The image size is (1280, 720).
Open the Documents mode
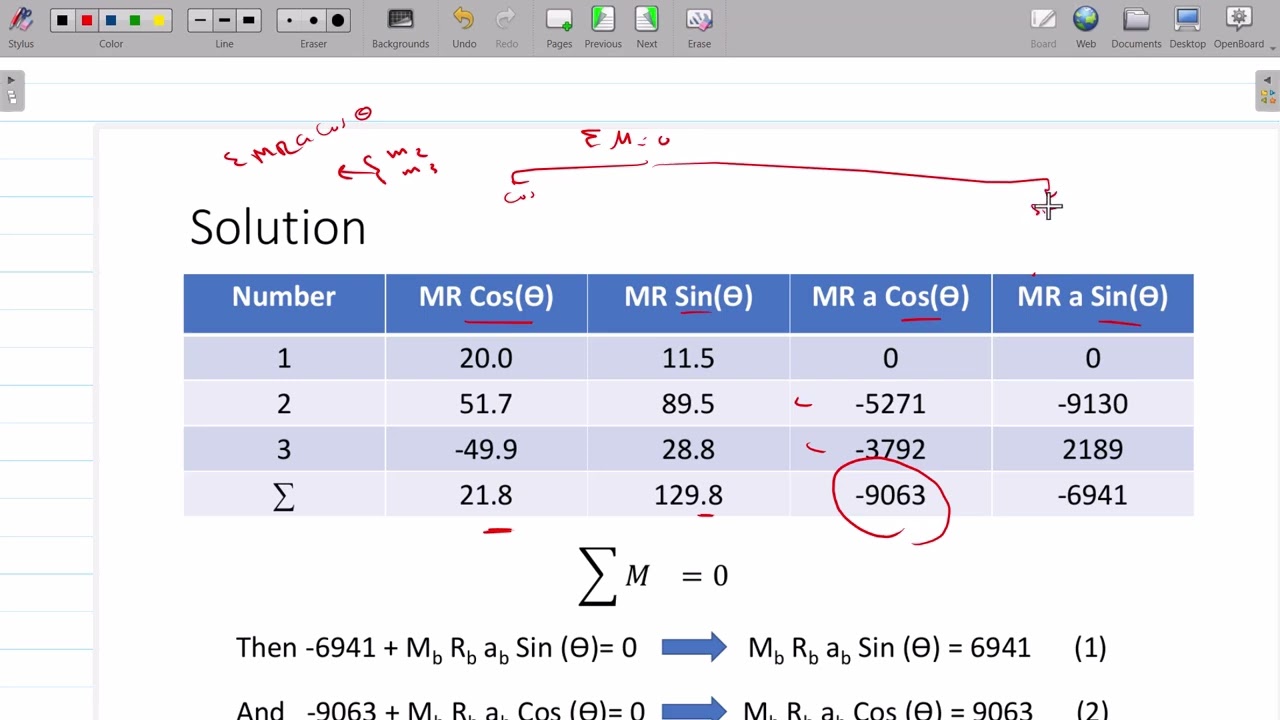[1136, 27]
